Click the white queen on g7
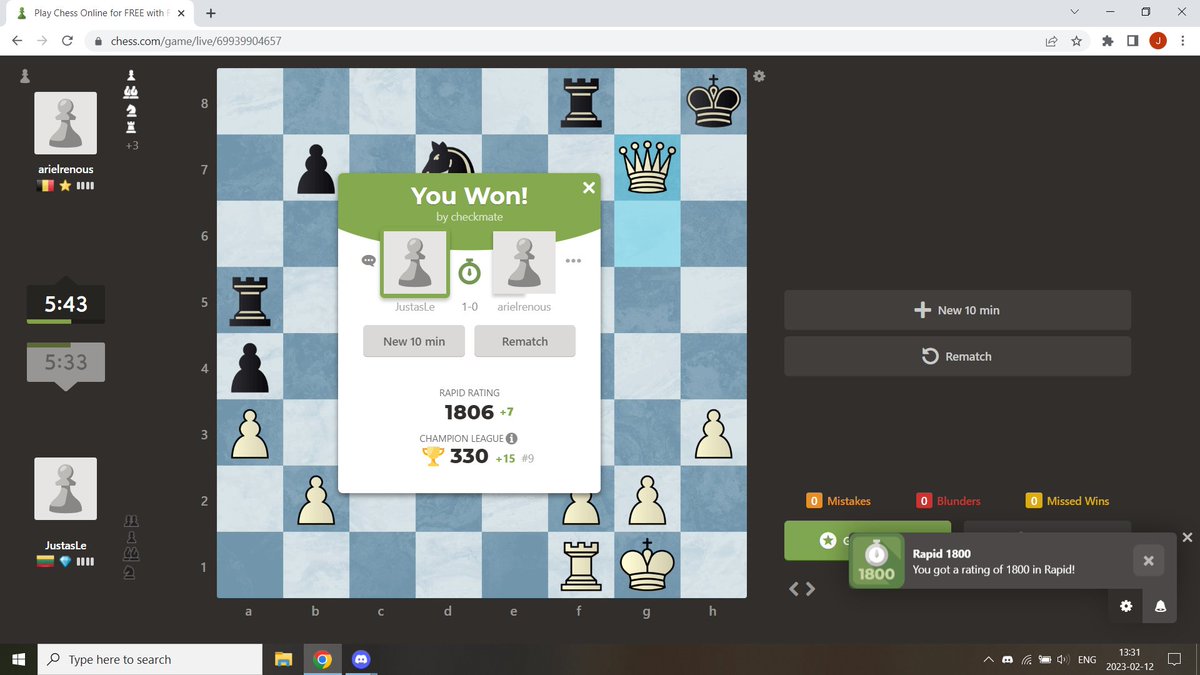 pyautogui.click(x=647, y=167)
